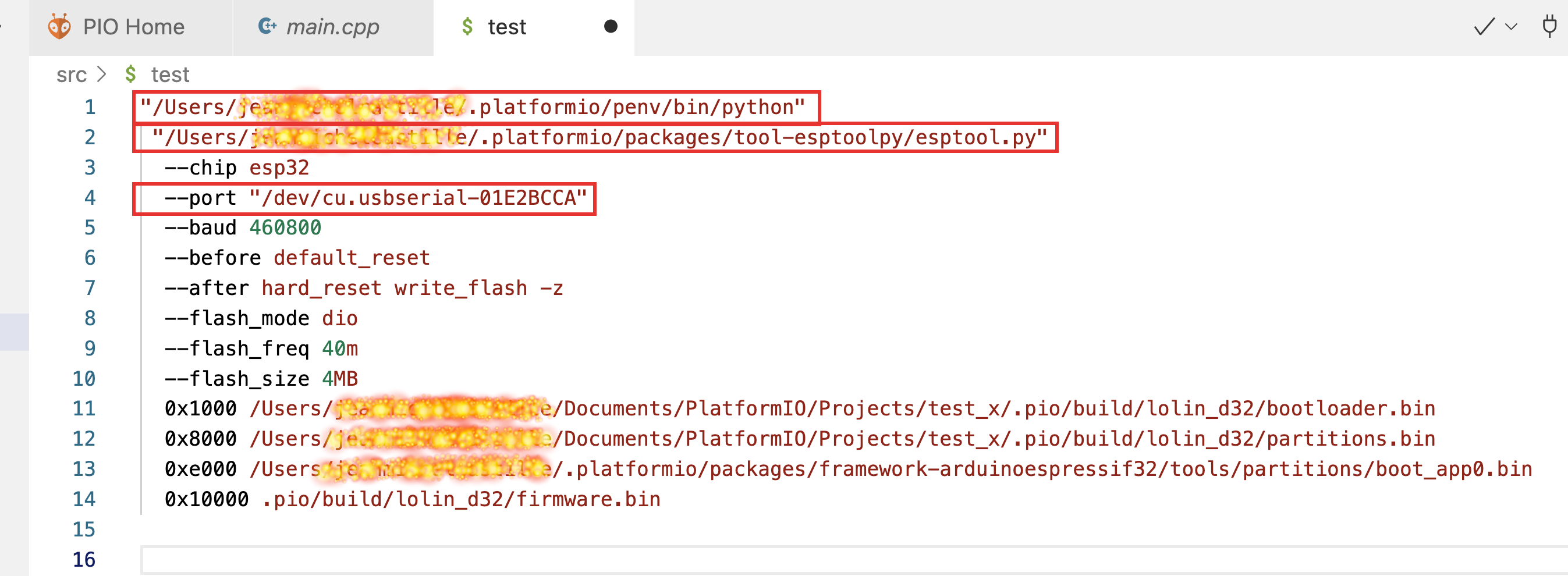Click the C++ file icon on main.cpp tab

[x=267, y=26]
